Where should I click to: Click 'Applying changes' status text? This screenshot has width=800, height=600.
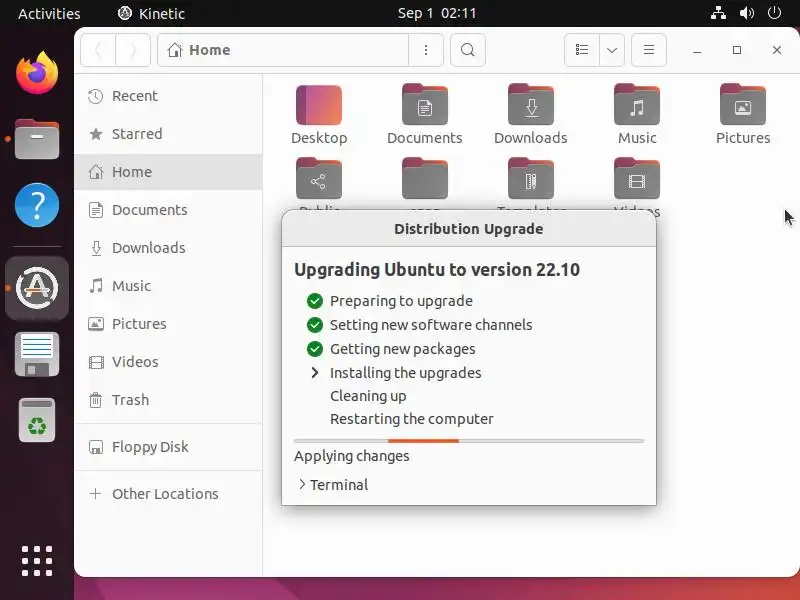pyautogui.click(x=352, y=456)
